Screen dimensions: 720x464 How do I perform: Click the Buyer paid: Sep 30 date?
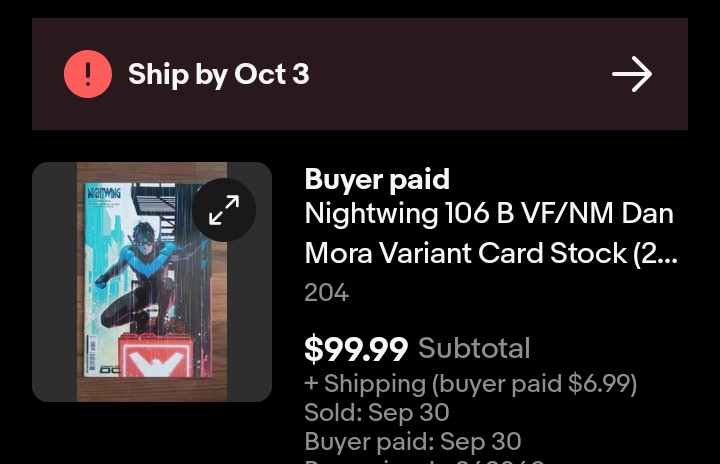(x=412, y=441)
